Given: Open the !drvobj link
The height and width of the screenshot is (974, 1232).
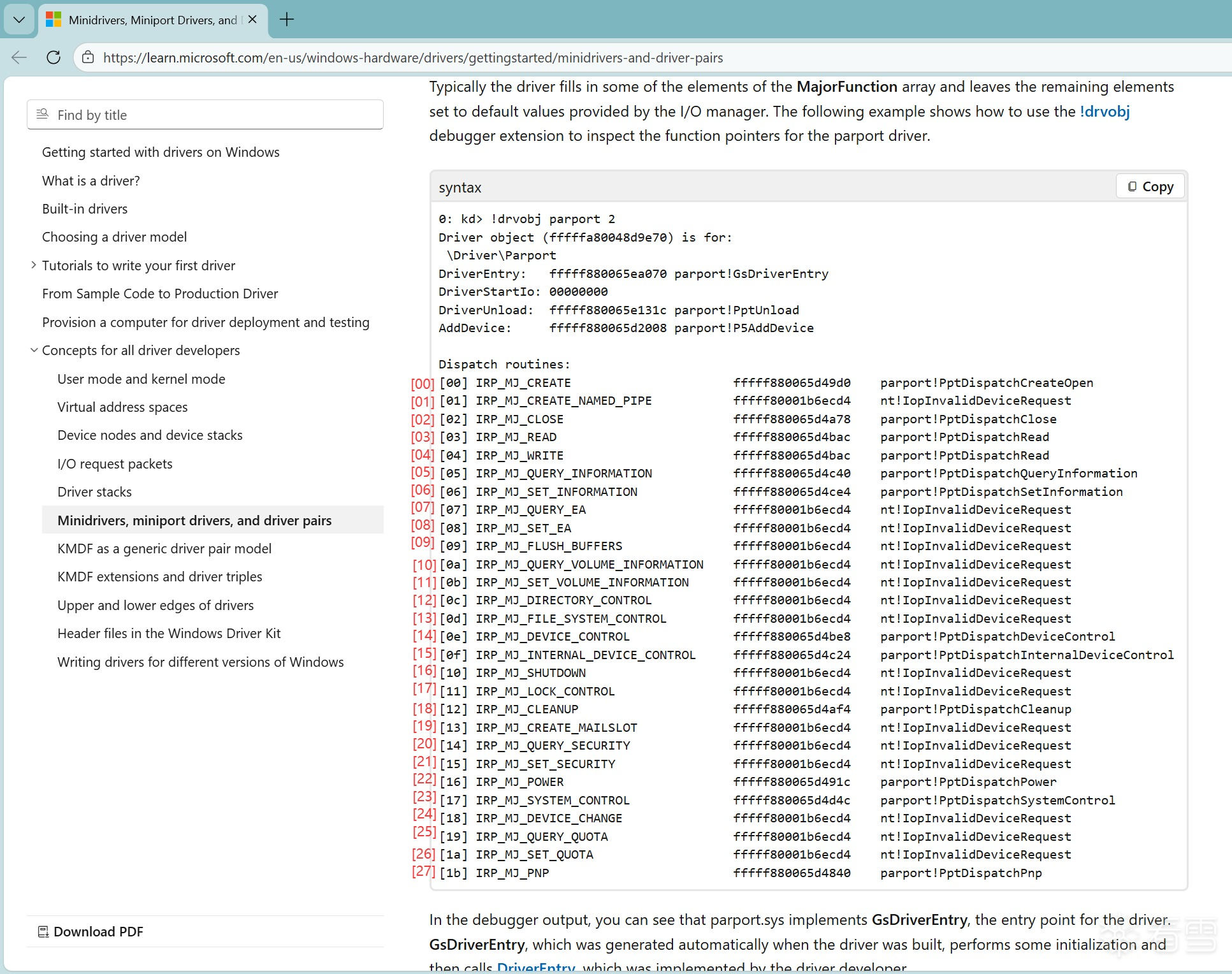Looking at the screenshot, I should tap(1105, 112).
